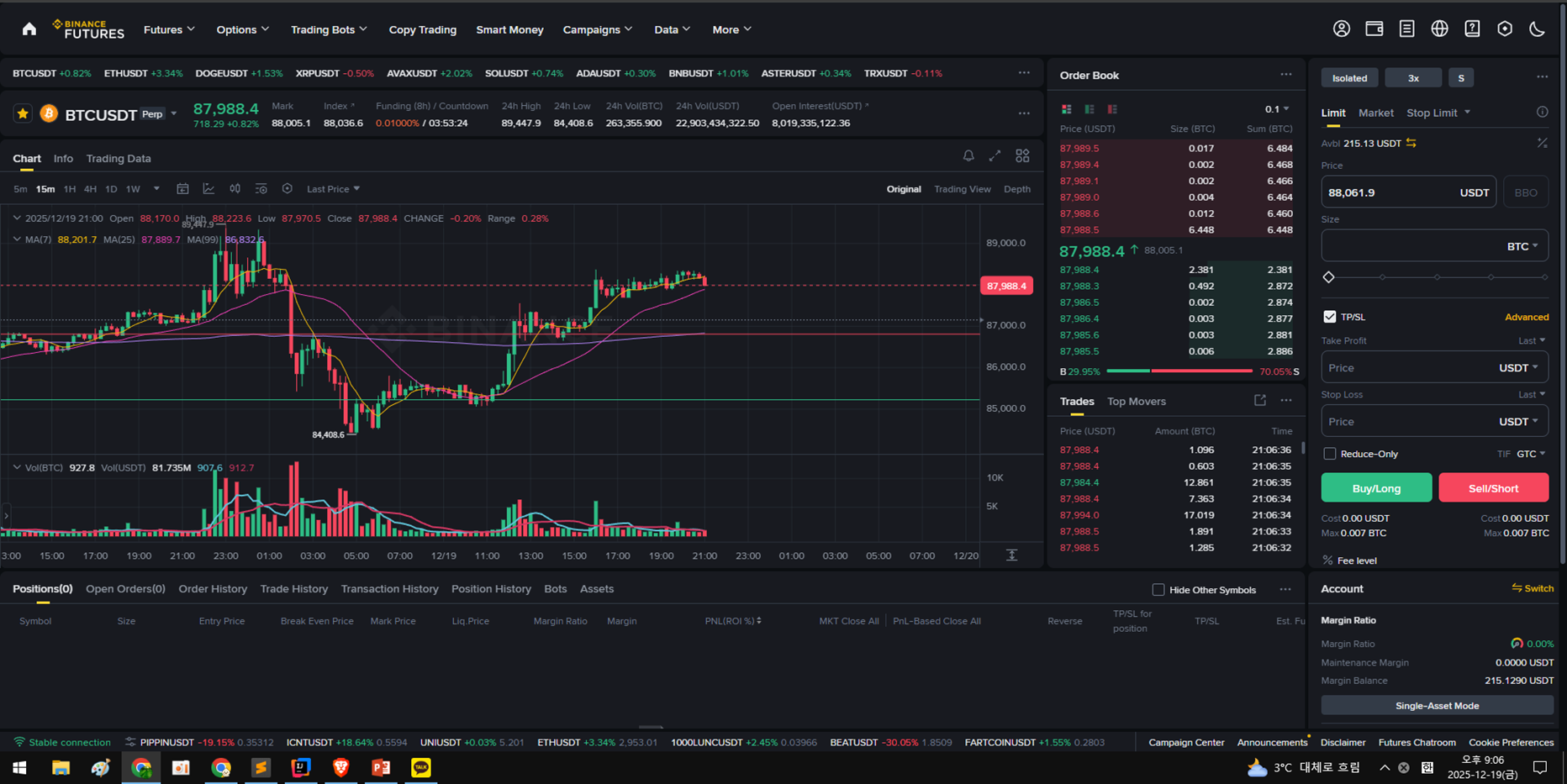The image size is (1567, 784).
Task: Open the Trading Bots dropdown
Action: (x=329, y=29)
